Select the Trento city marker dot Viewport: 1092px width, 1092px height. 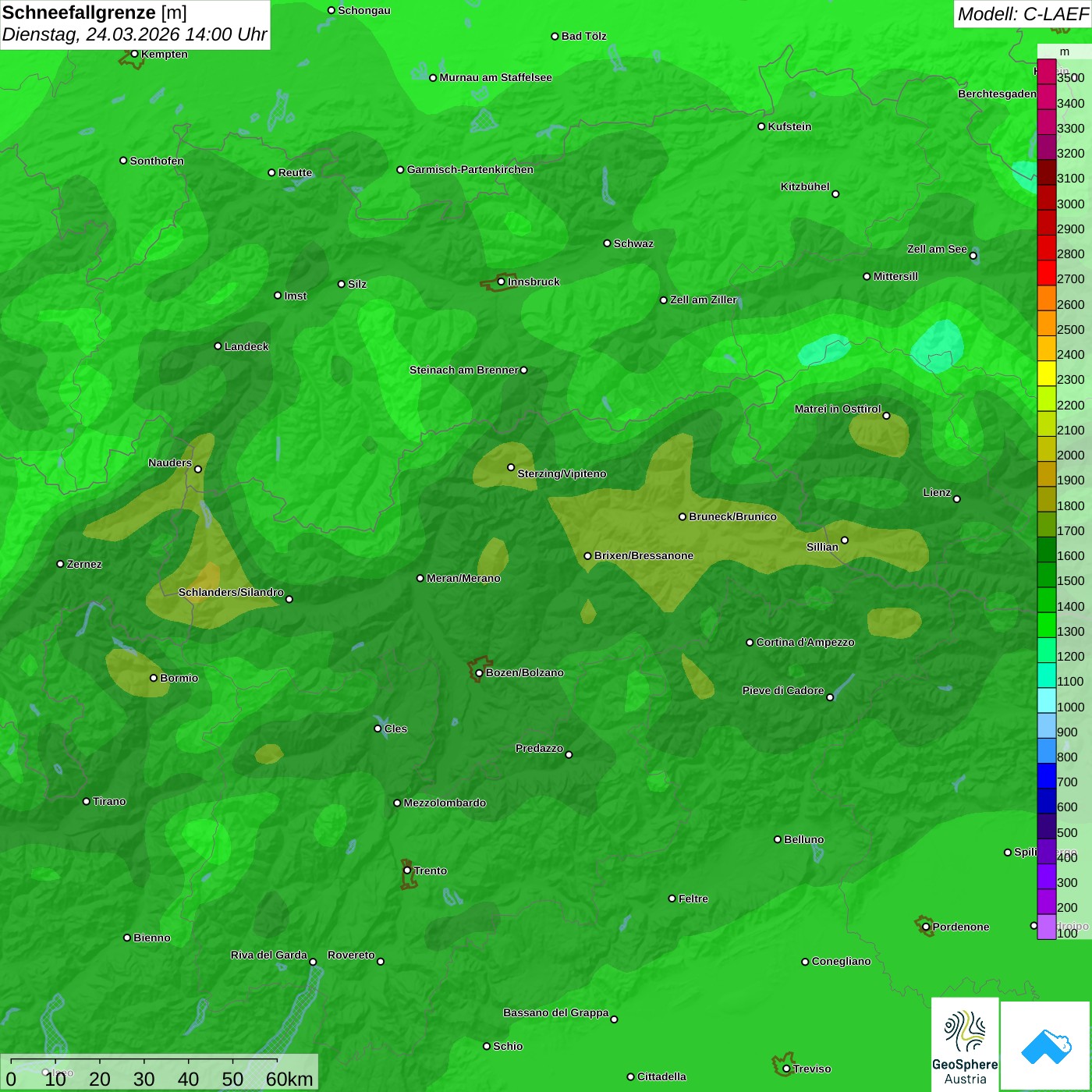[x=407, y=870]
